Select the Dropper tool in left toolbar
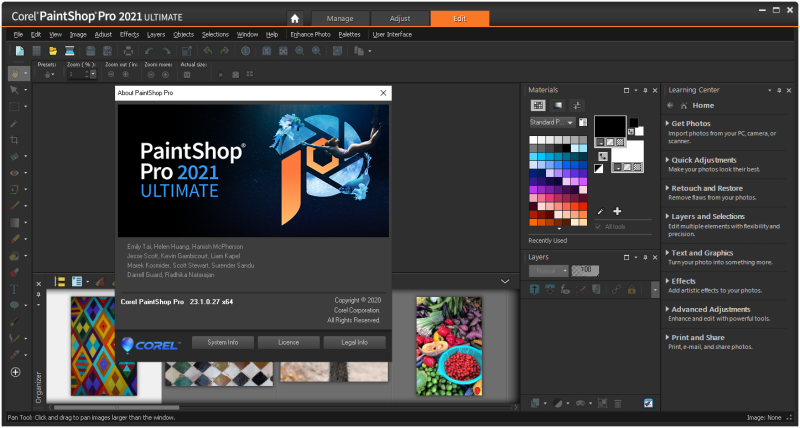Screen dimensions: 800x428 click(15, 123)
